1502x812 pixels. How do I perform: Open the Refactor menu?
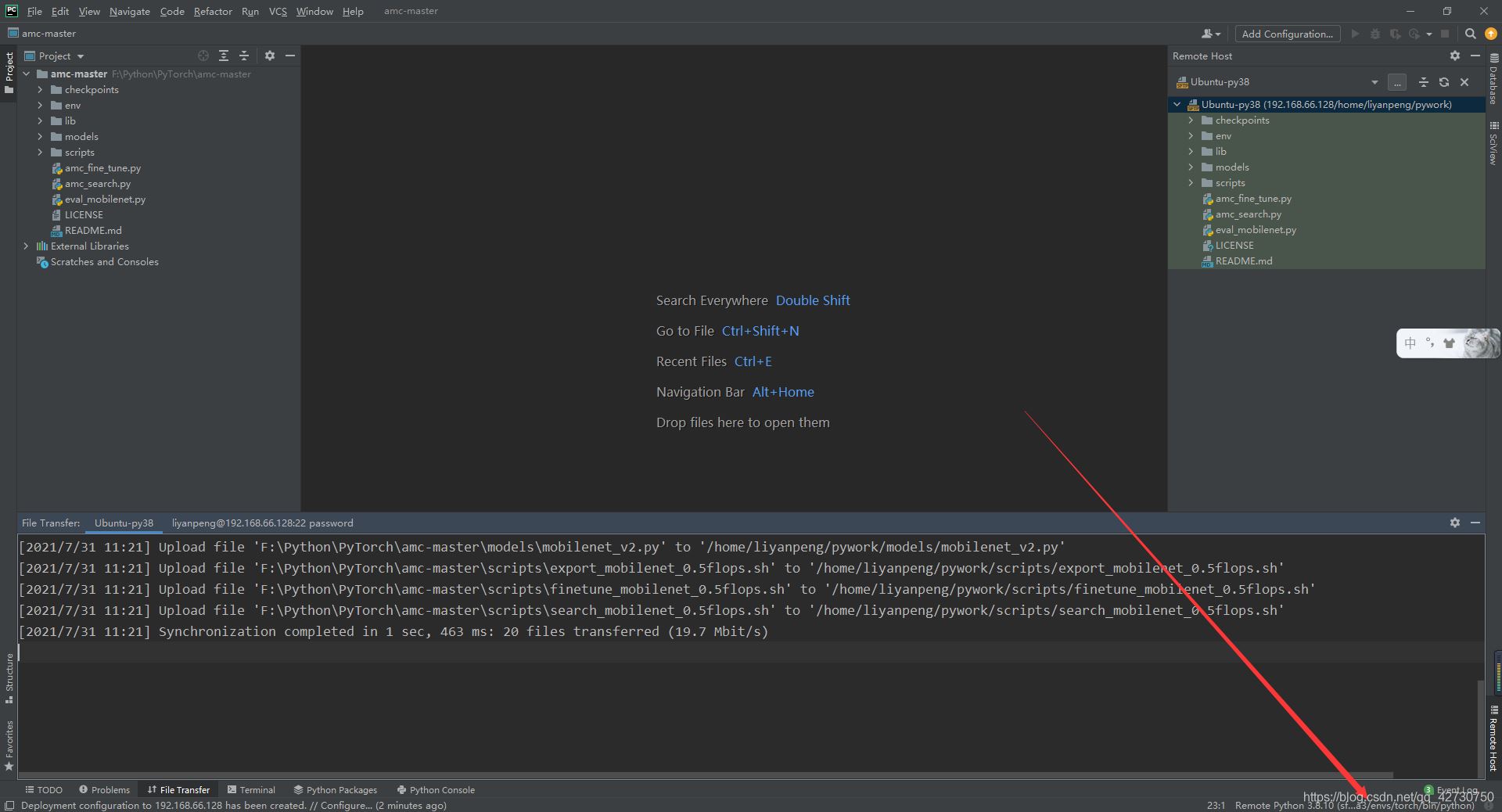(x=213, y=11)
